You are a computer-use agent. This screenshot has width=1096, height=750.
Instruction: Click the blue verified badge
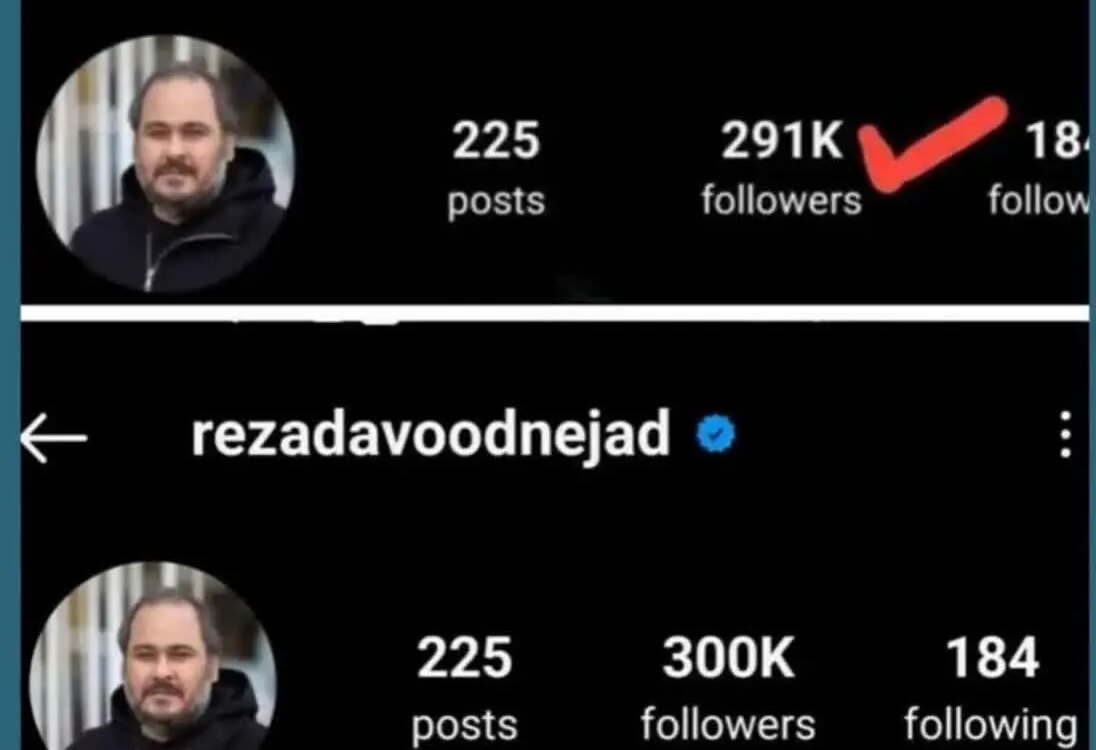click(x=716, y=433)
